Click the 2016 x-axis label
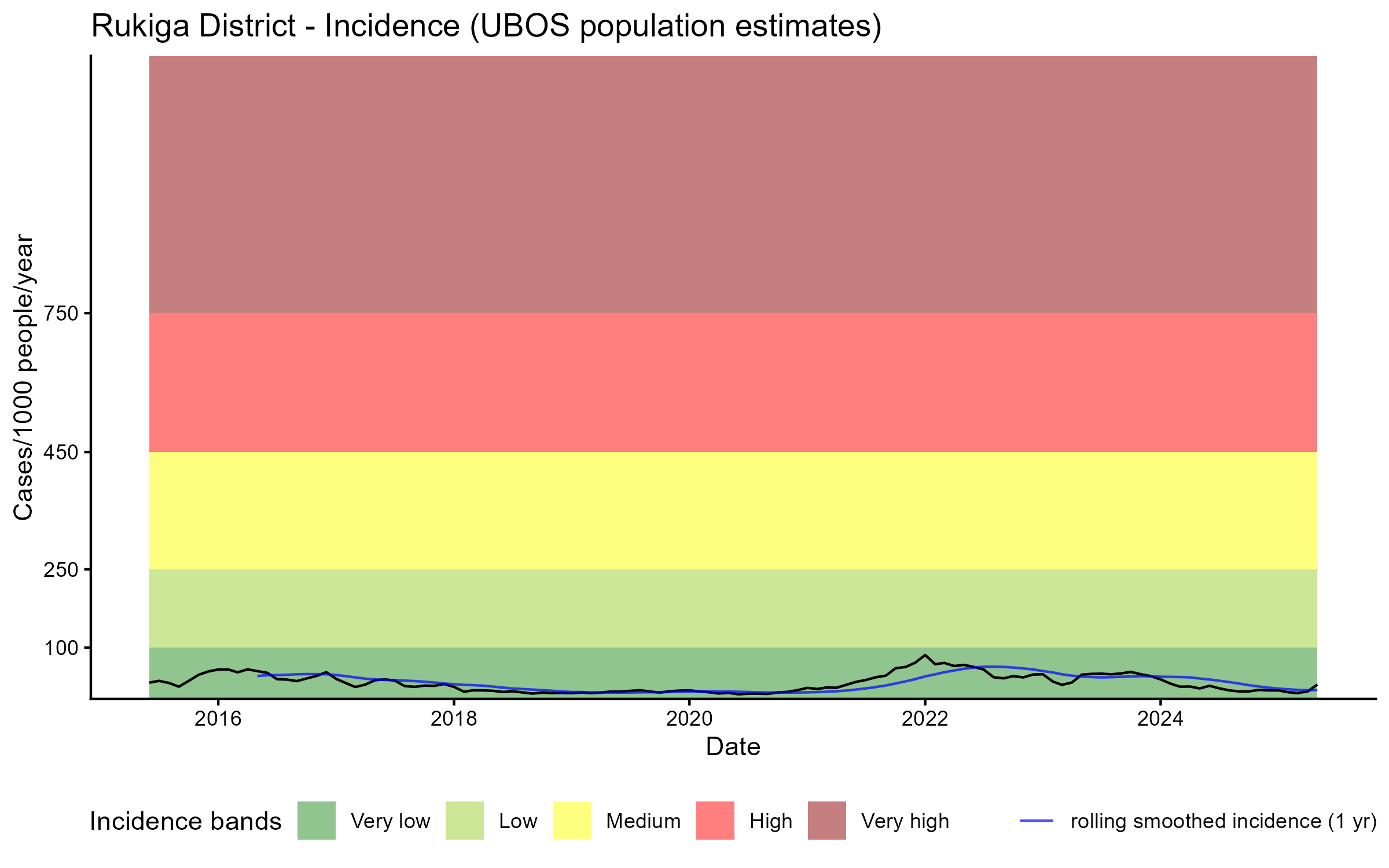This screenshot has height=868, width=1389. click(218, 719)
